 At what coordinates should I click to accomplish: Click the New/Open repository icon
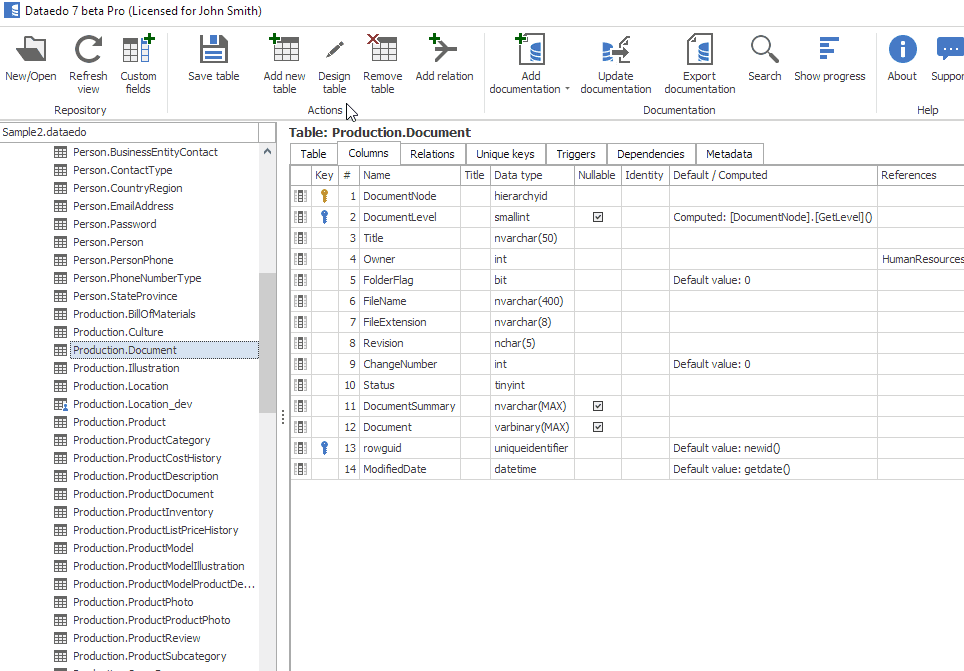coord(31,50)
